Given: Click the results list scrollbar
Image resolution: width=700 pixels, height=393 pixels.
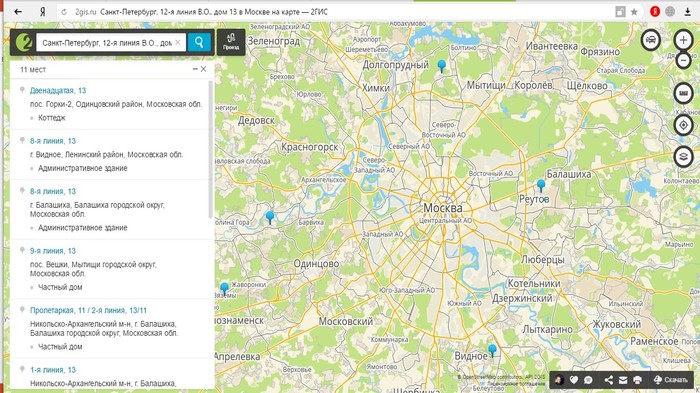Looking at the screenshot, I should coord(211,150).
